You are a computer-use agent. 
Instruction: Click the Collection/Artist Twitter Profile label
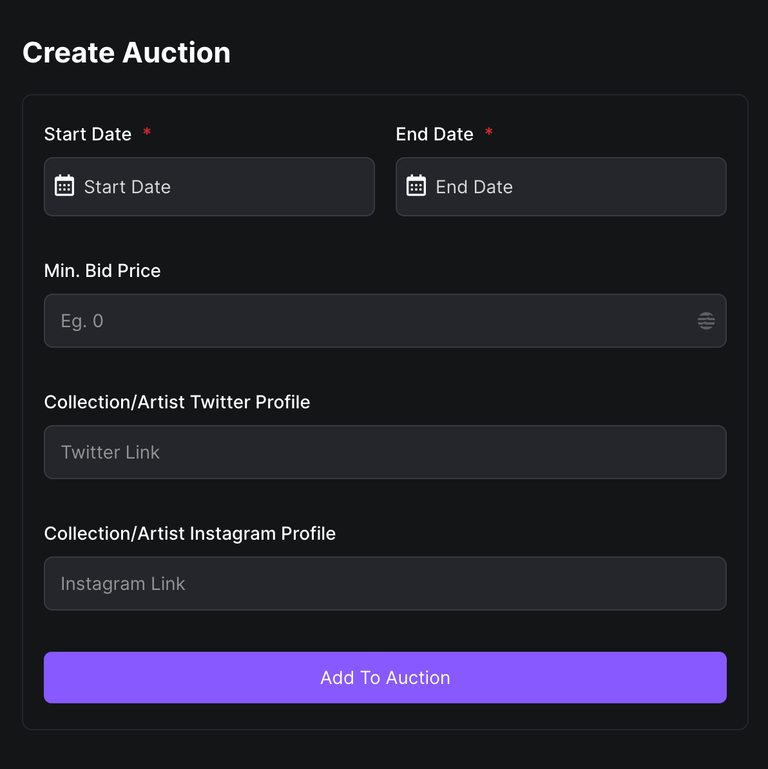coord(177,402)
